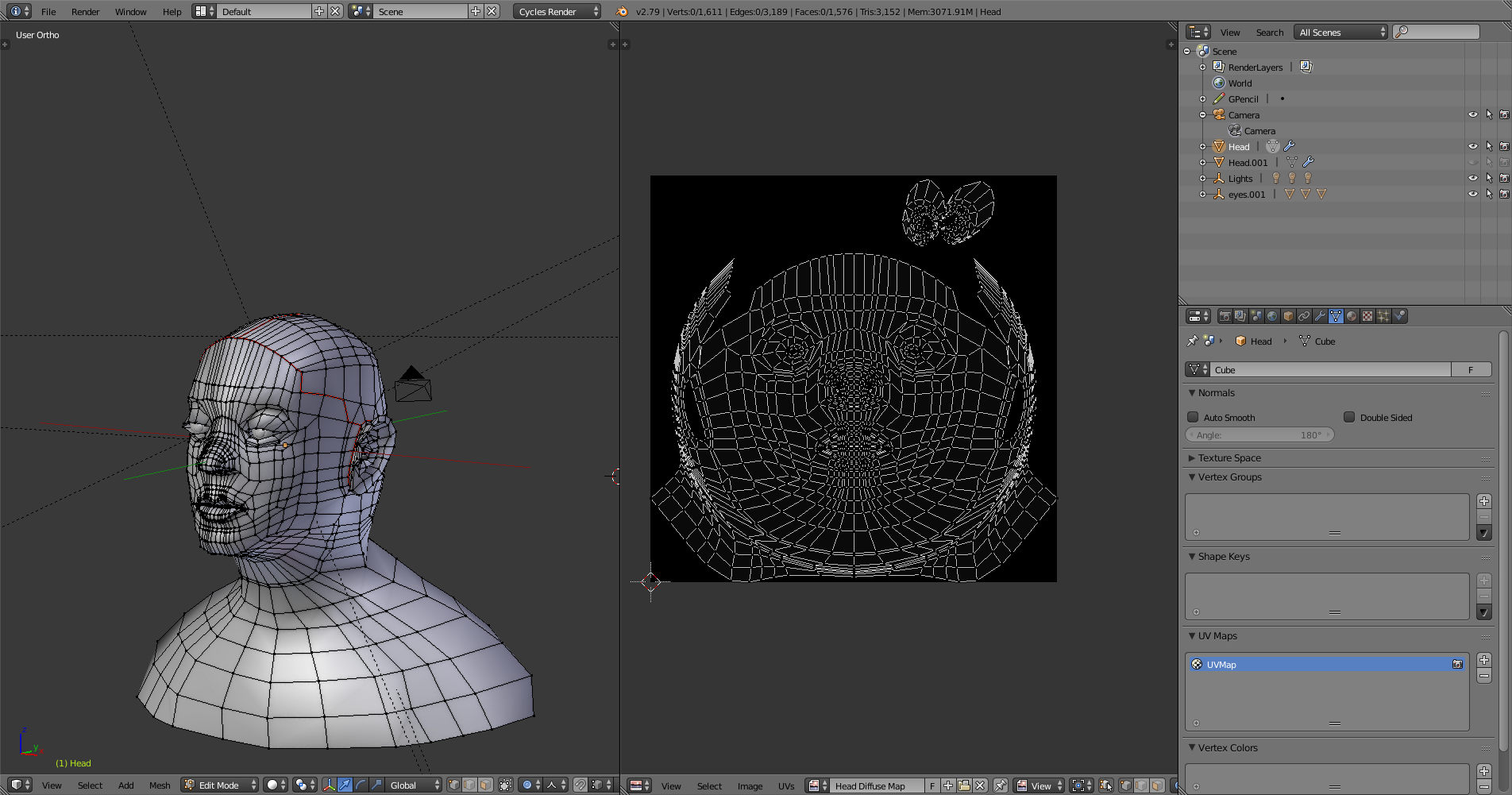Toggle selectability arrow for Head object
Screen dimensions: 1512x795
point(1489,146)
